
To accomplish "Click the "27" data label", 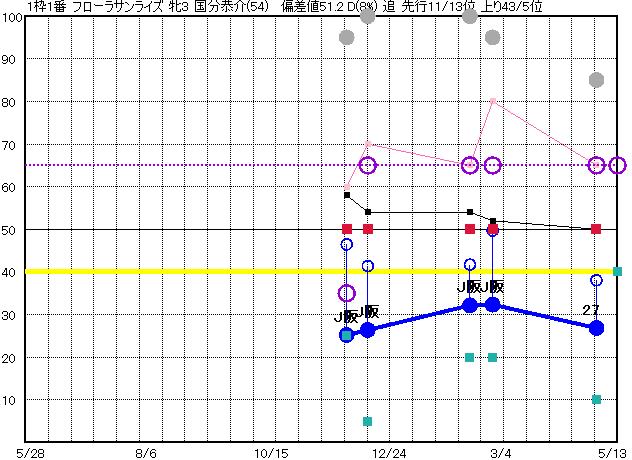I will click(x=591, y=310).
